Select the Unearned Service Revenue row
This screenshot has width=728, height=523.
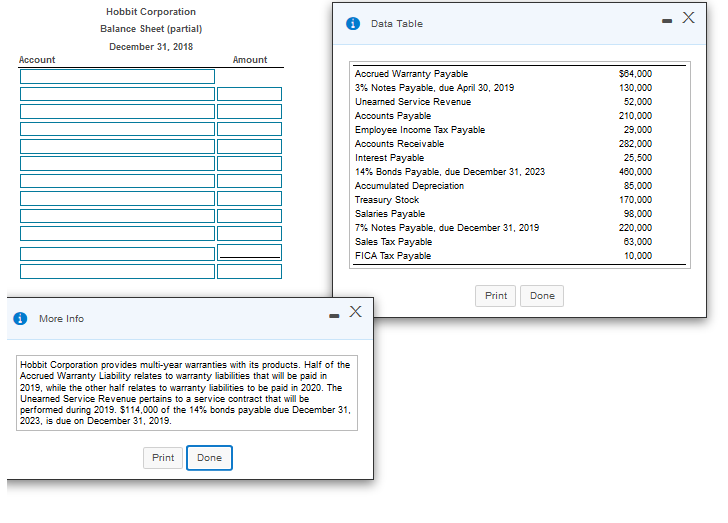520,102
